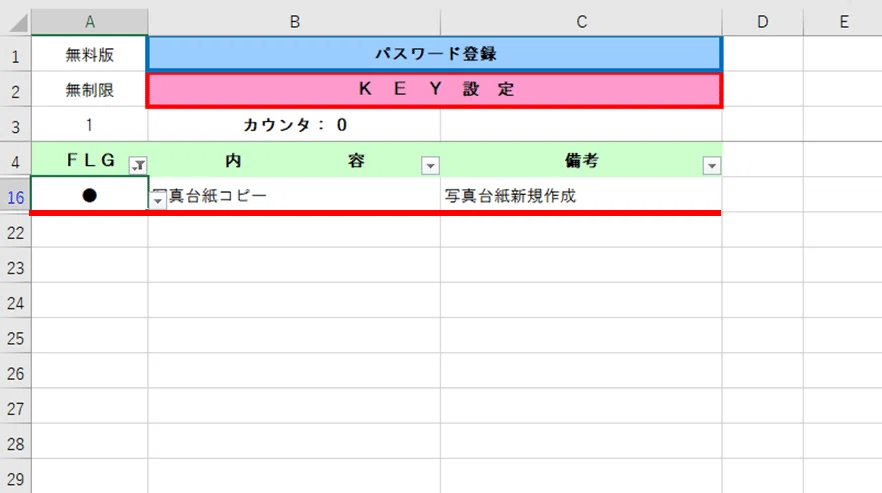Select the 無制限 cell
The height and width of the screenshot is (493, 882).
click(x=89, y=90)
